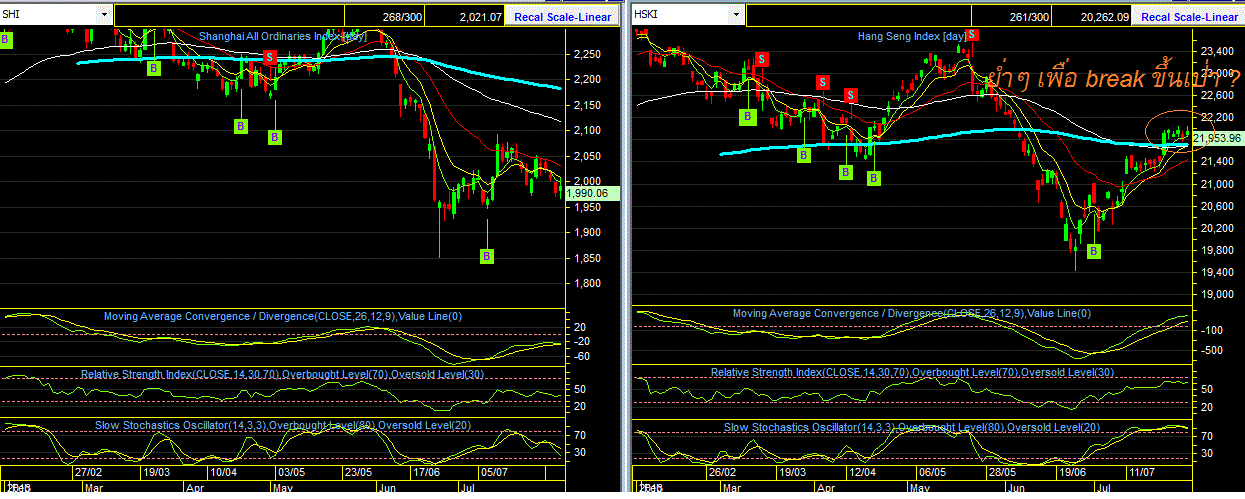Click the 23/05 date label
The image size is (1245, 499).
click(357, 471)
